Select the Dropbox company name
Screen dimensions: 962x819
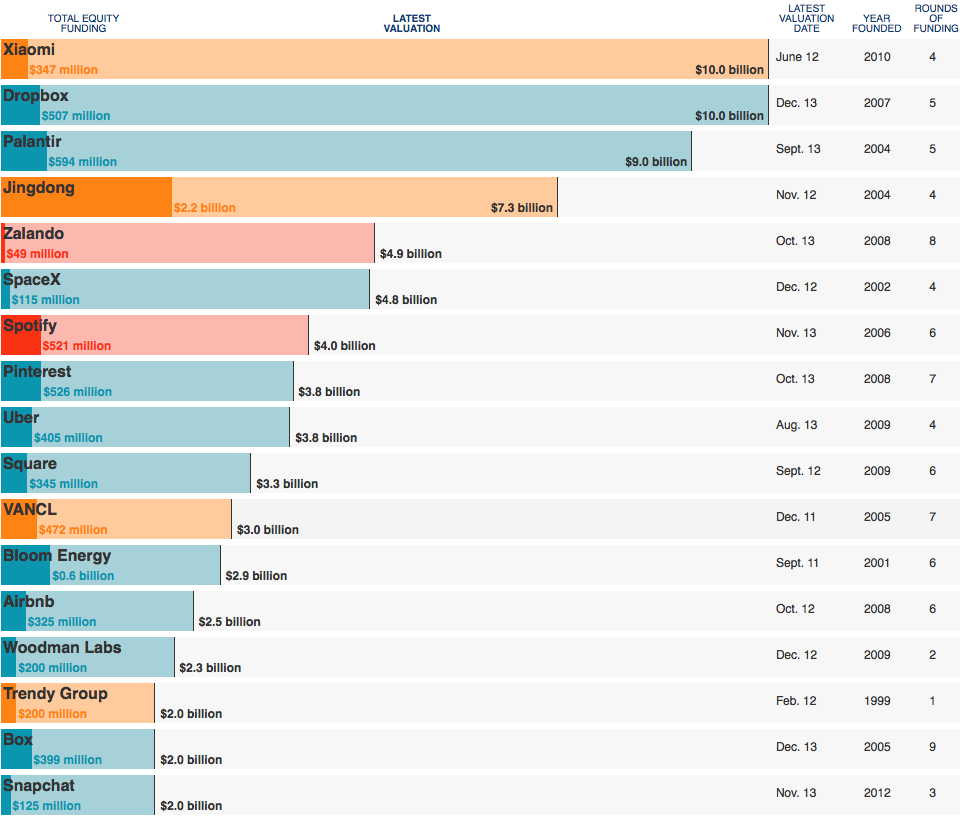point(36,96)
